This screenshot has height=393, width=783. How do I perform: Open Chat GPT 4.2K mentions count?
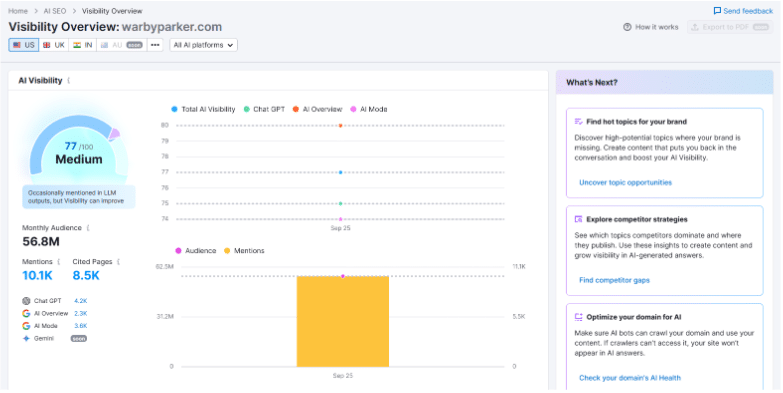(x=81, y=301)
